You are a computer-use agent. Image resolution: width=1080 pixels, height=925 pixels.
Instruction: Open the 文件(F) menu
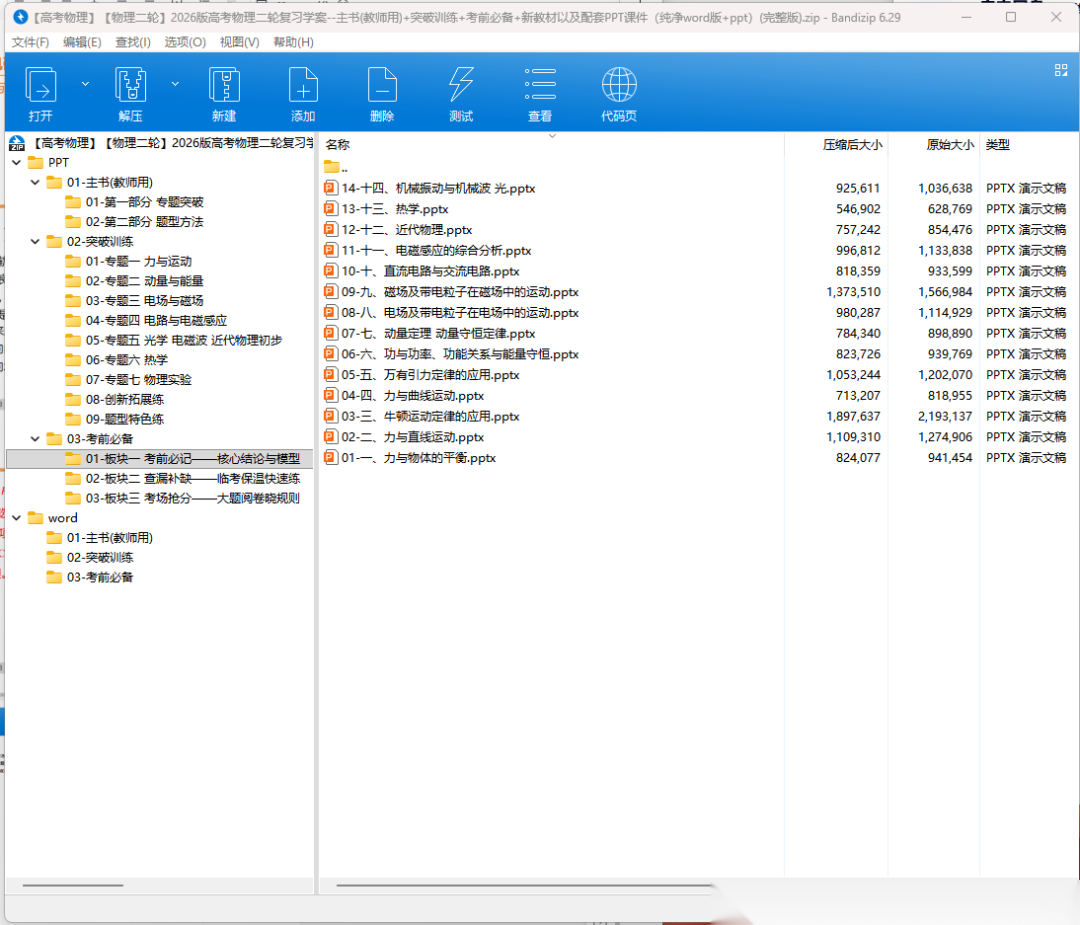pos(30,42)
